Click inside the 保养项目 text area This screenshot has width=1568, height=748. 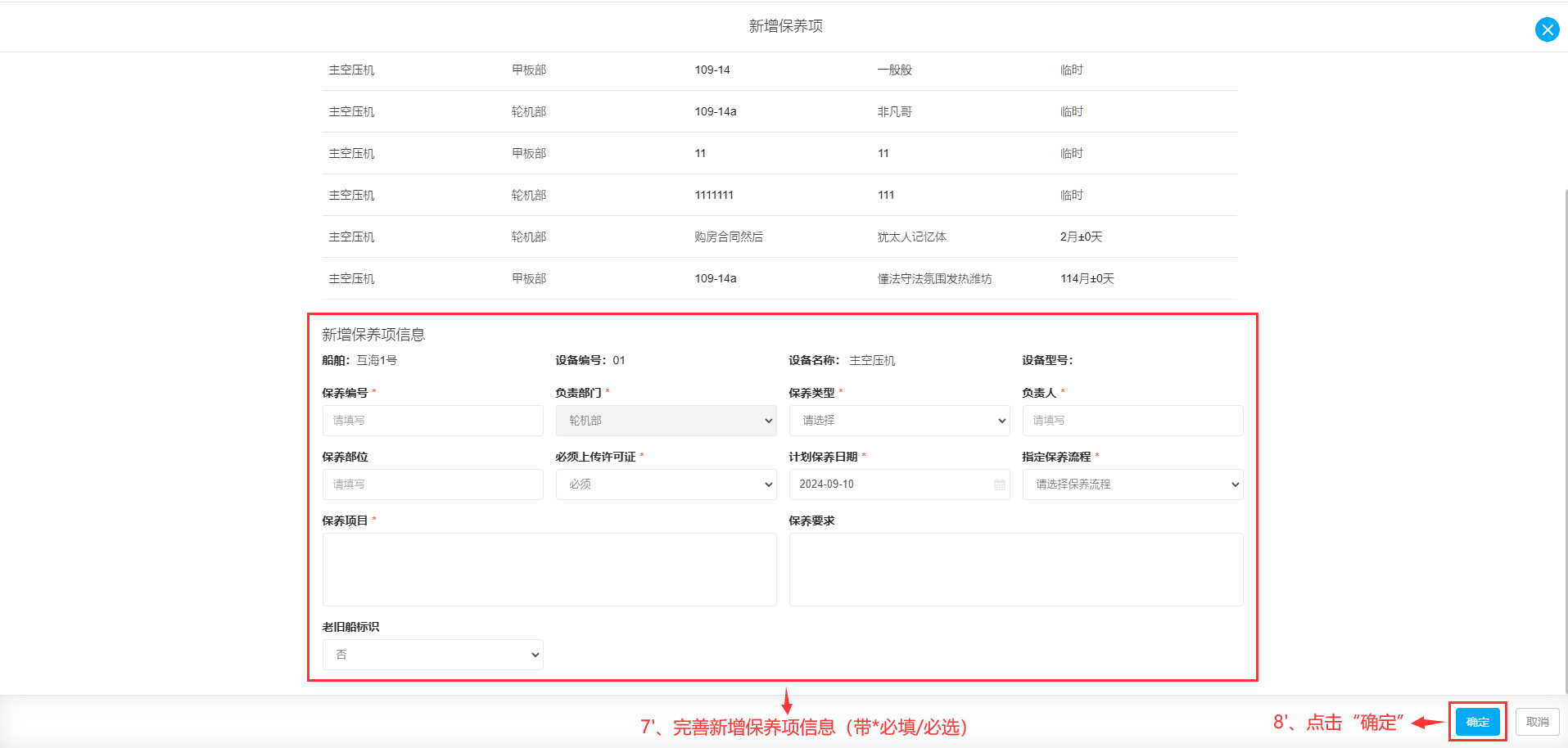click(549, 570)
